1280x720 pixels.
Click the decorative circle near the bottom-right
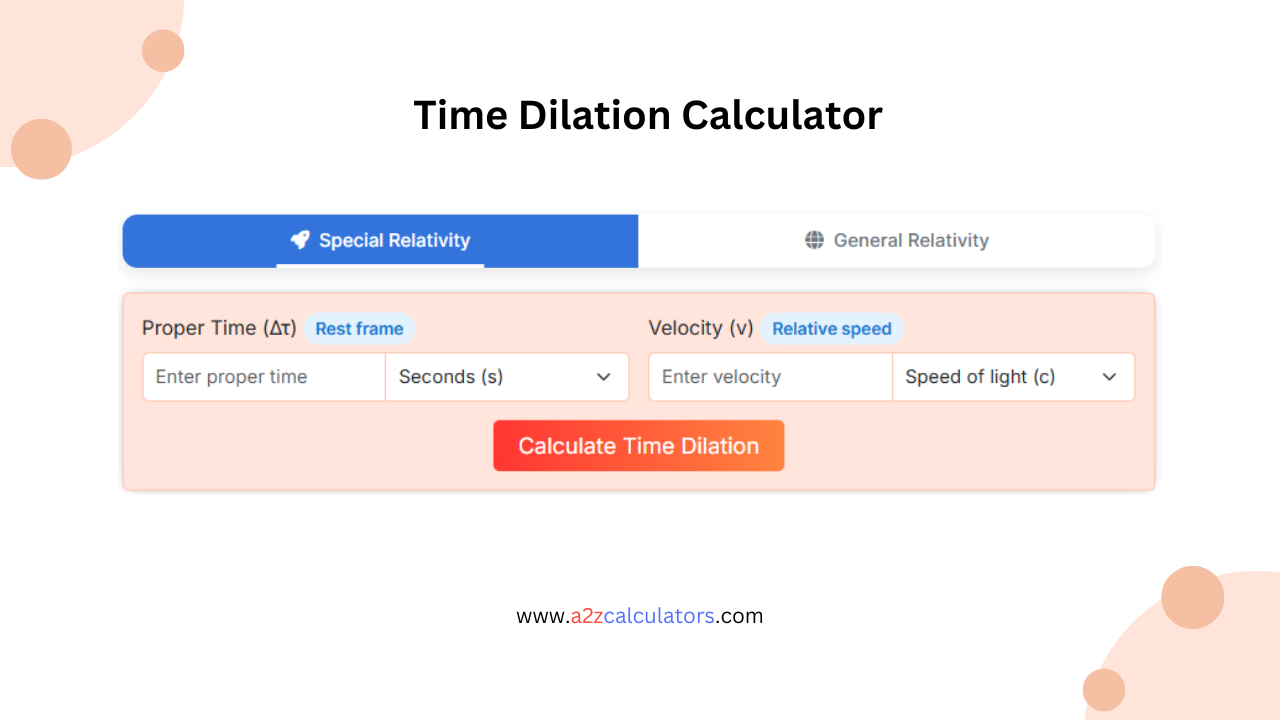click(1192, 597)
